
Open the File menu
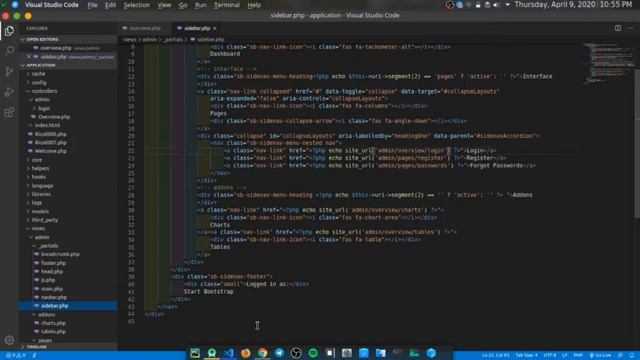[93, 5]
